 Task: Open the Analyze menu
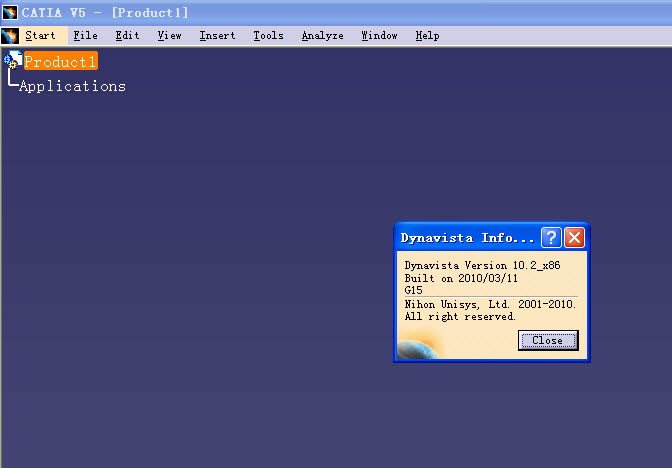click(322, 36)
